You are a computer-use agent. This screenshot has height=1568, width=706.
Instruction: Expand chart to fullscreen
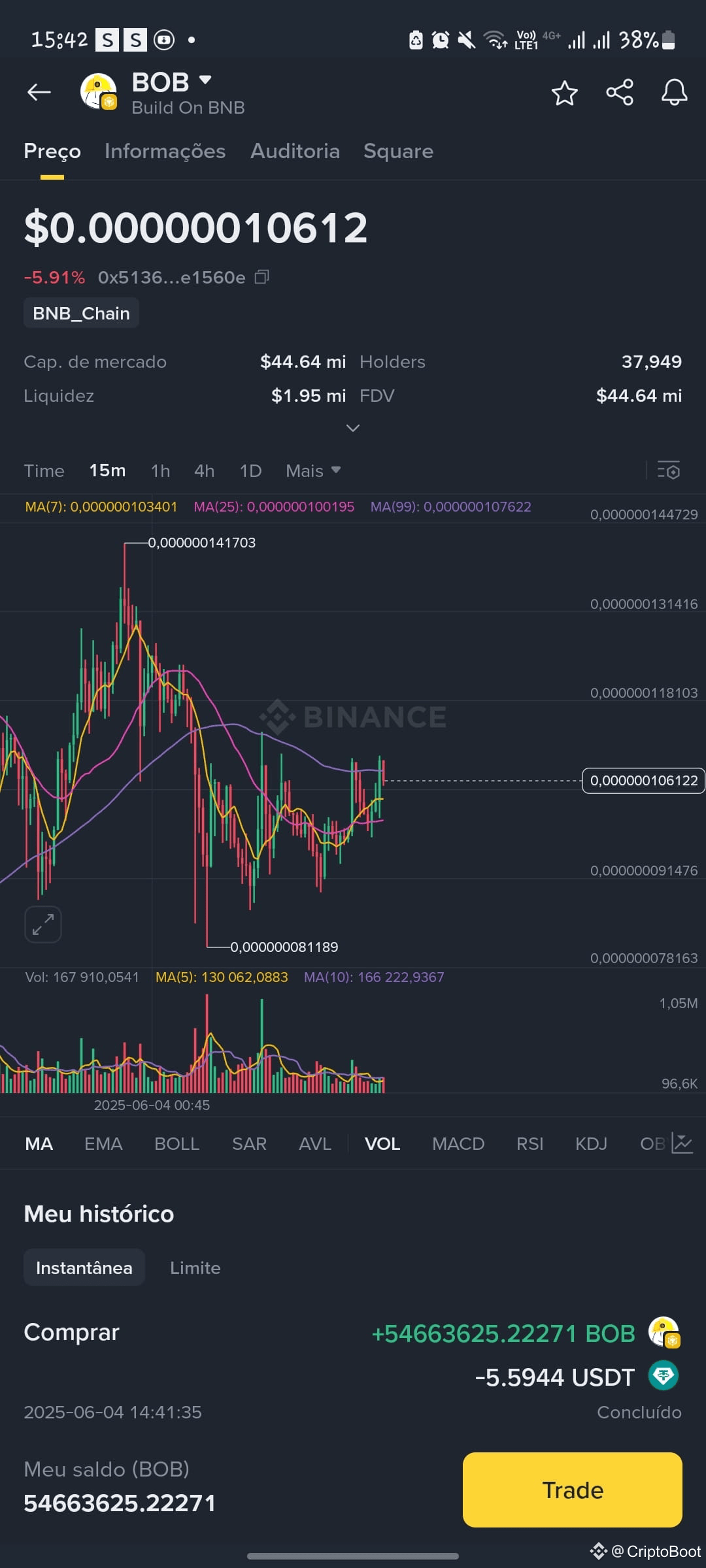click(x=43, y=924)
